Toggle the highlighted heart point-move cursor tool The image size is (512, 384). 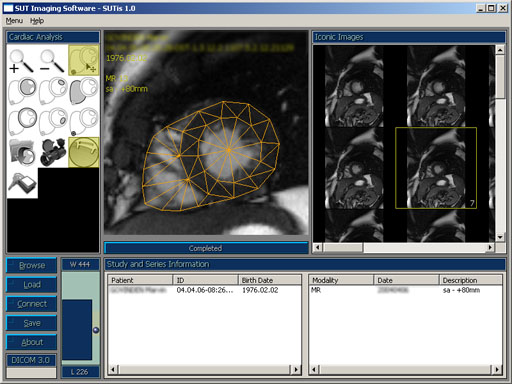tap(84, 60)
